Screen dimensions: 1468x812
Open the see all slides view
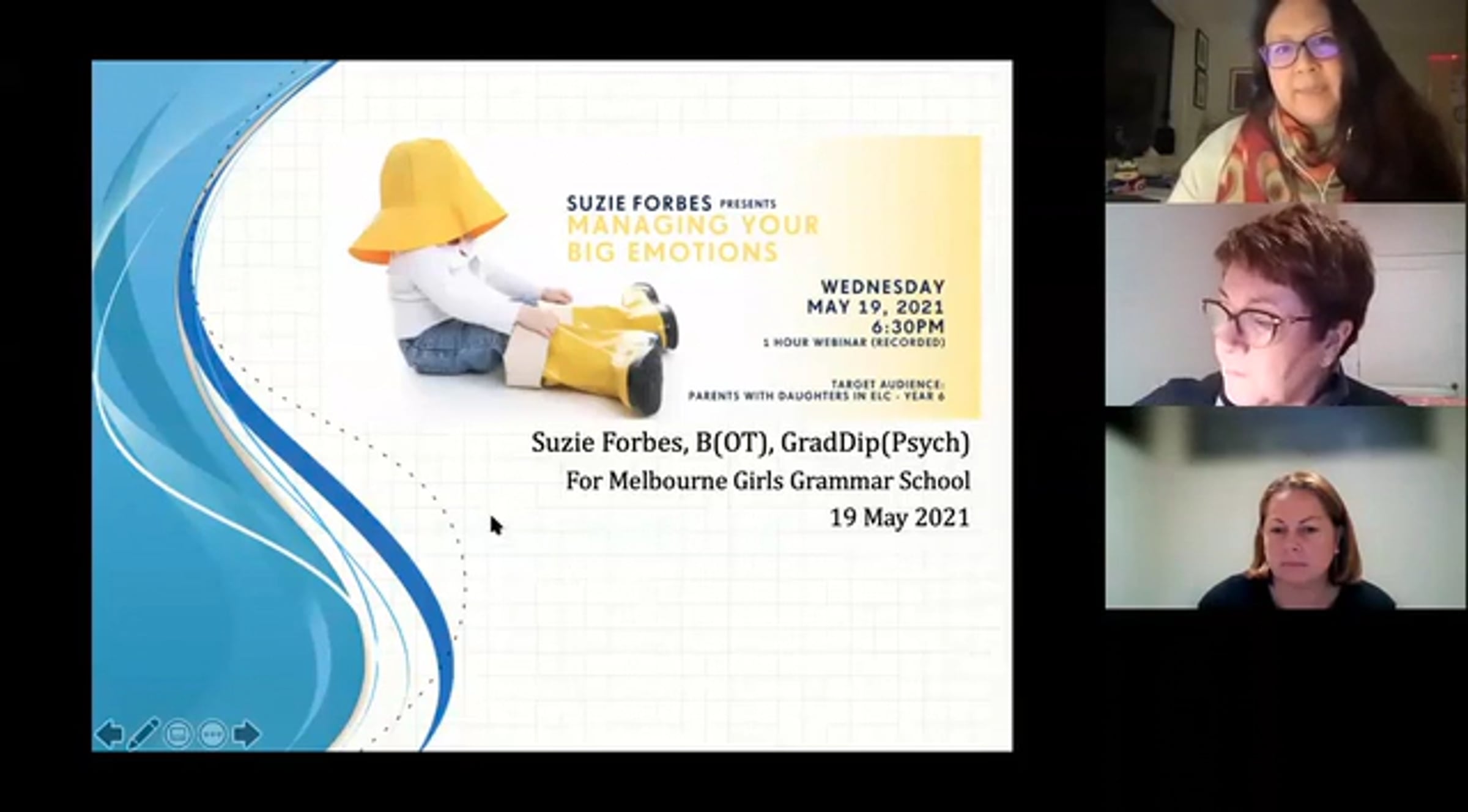(178, 734)
